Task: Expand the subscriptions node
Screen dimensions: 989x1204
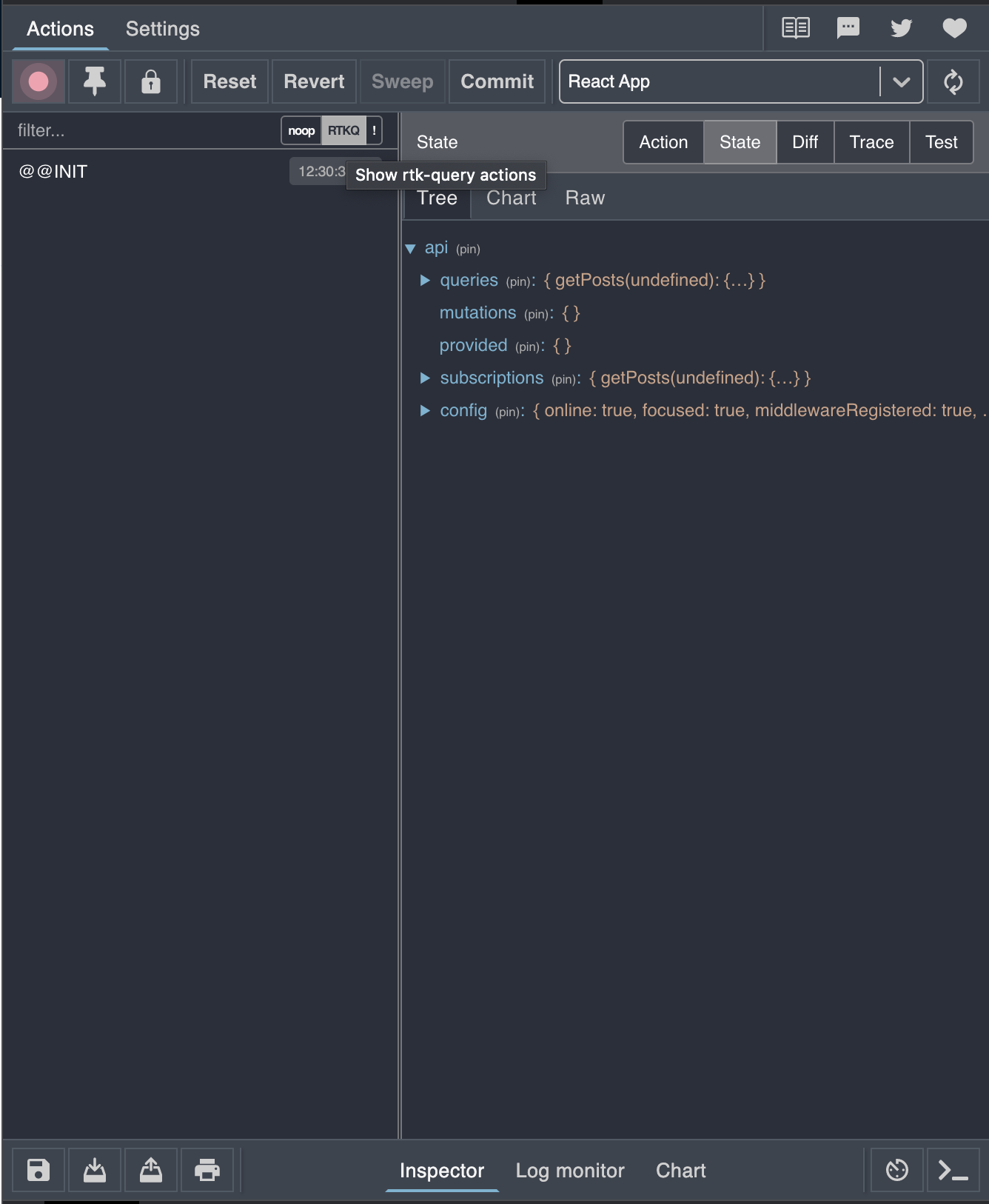Action: pos(425,378)
